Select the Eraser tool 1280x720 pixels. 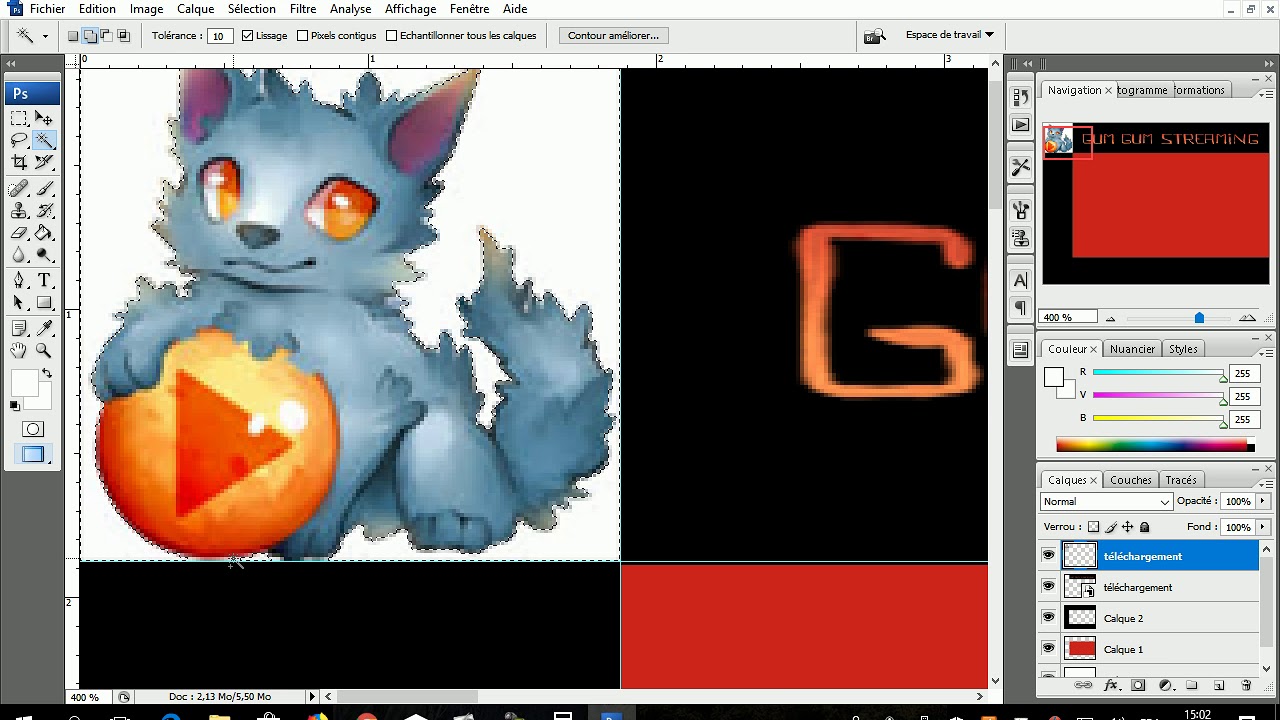19,233
